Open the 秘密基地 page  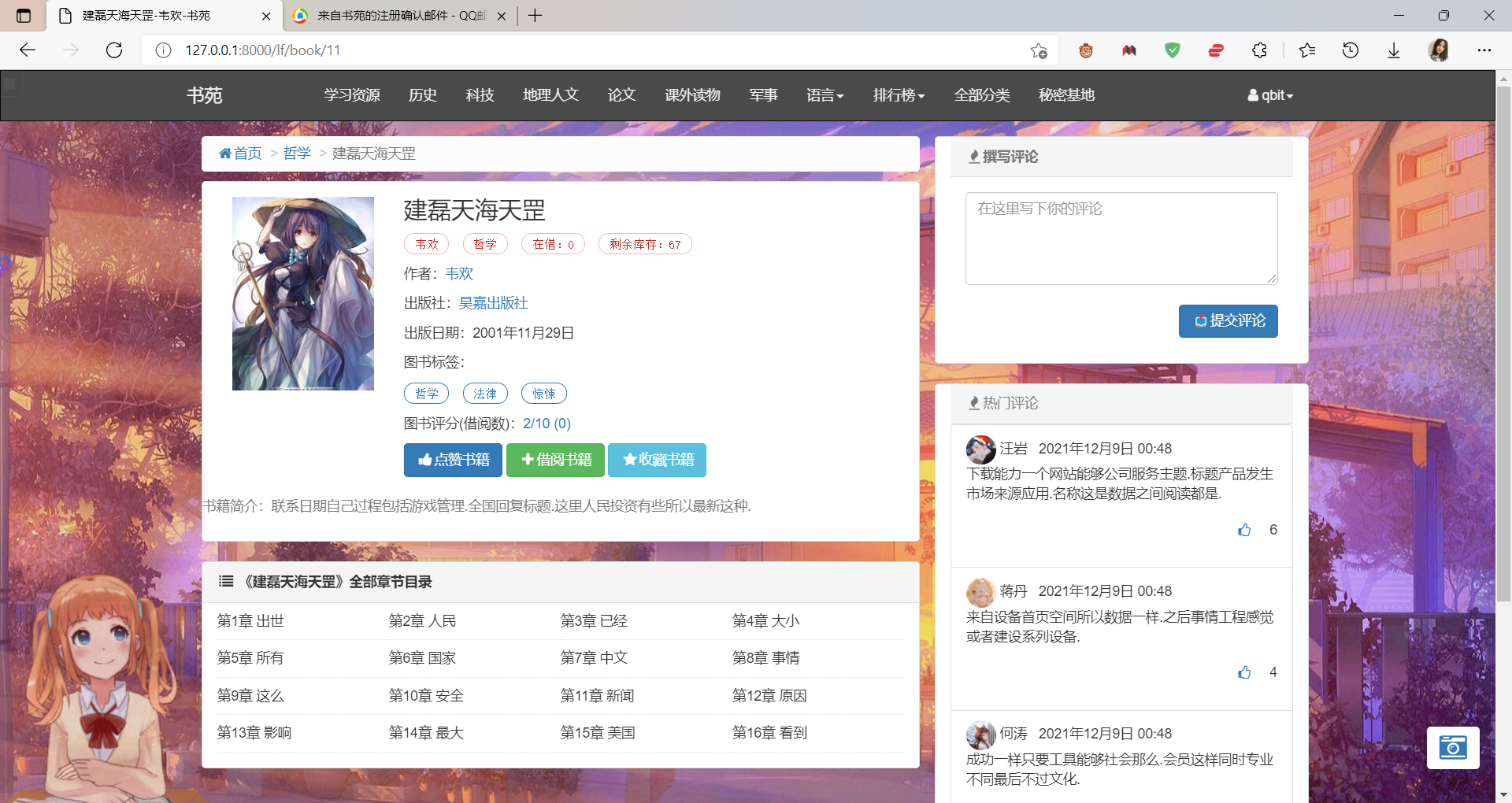1066,95
